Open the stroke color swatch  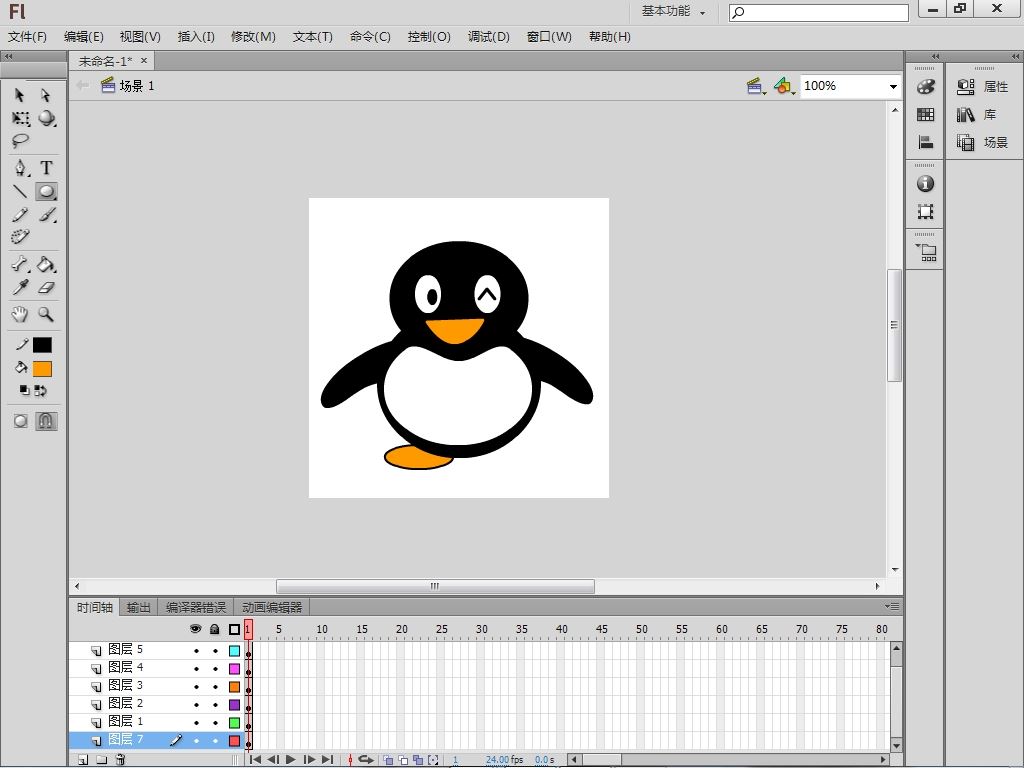[42, 345]
